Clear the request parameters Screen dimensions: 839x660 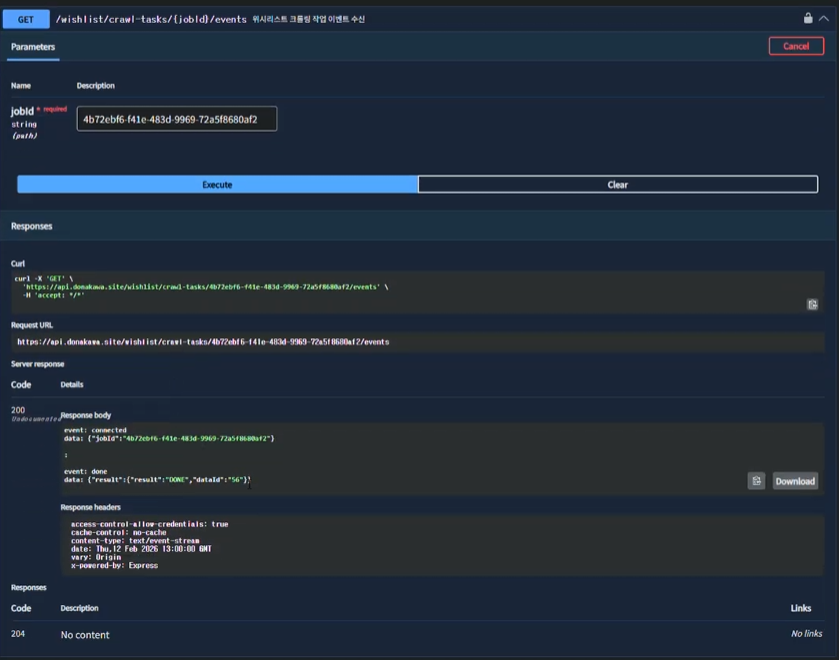click(616, 184)
